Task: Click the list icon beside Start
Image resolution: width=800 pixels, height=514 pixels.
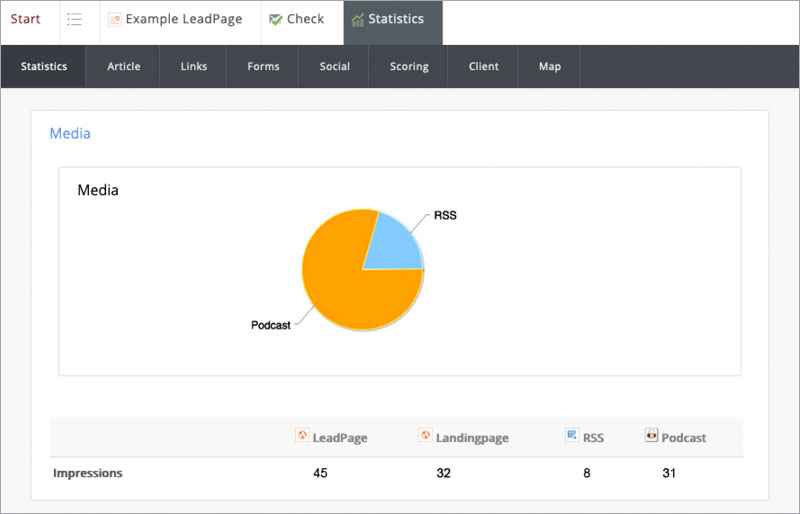Action: tap(74, 20)
